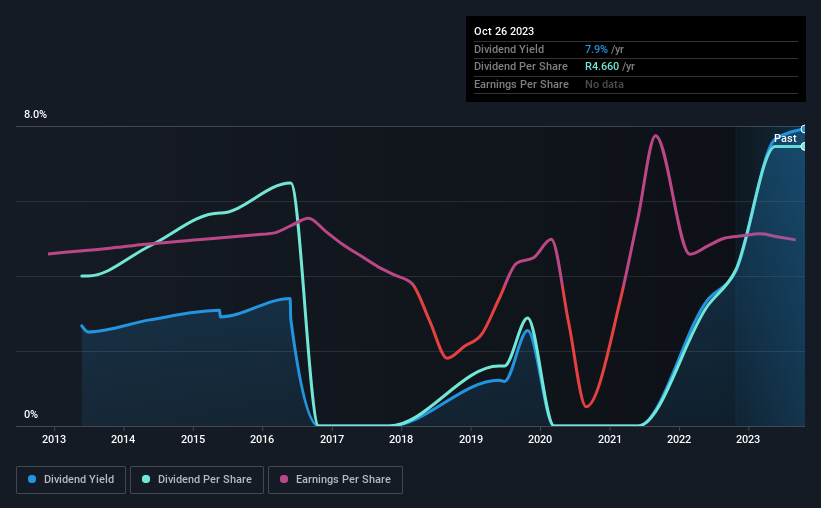Click the Oct 26 2023 tooltip date
The height and width of the screenshot is (508, 821).
(x=504, y=31)
